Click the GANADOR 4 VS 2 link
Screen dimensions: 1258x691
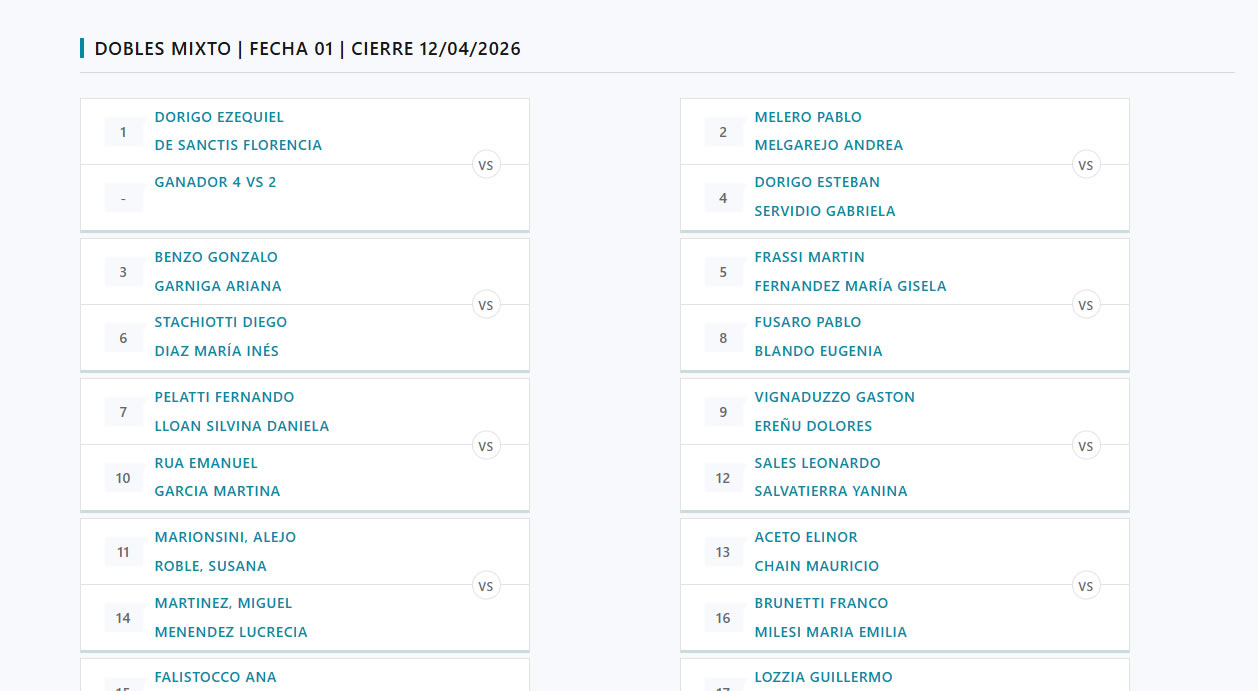(215, 182)
